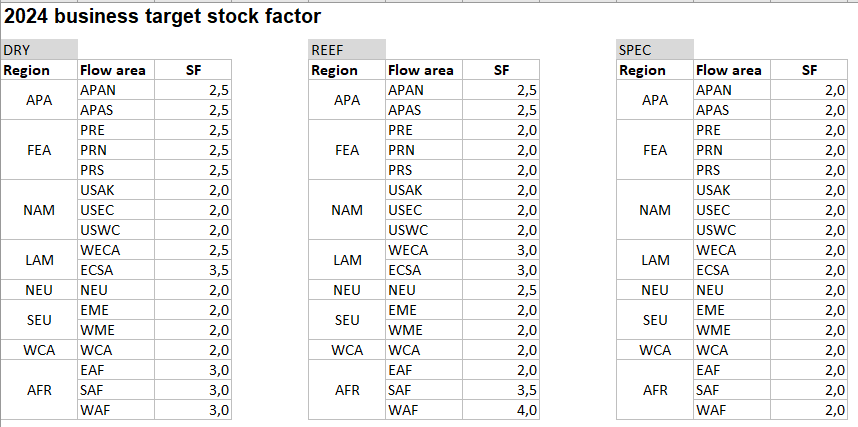
Task: Click the LAM region cell in REEF table
Action: coord(347,260)
